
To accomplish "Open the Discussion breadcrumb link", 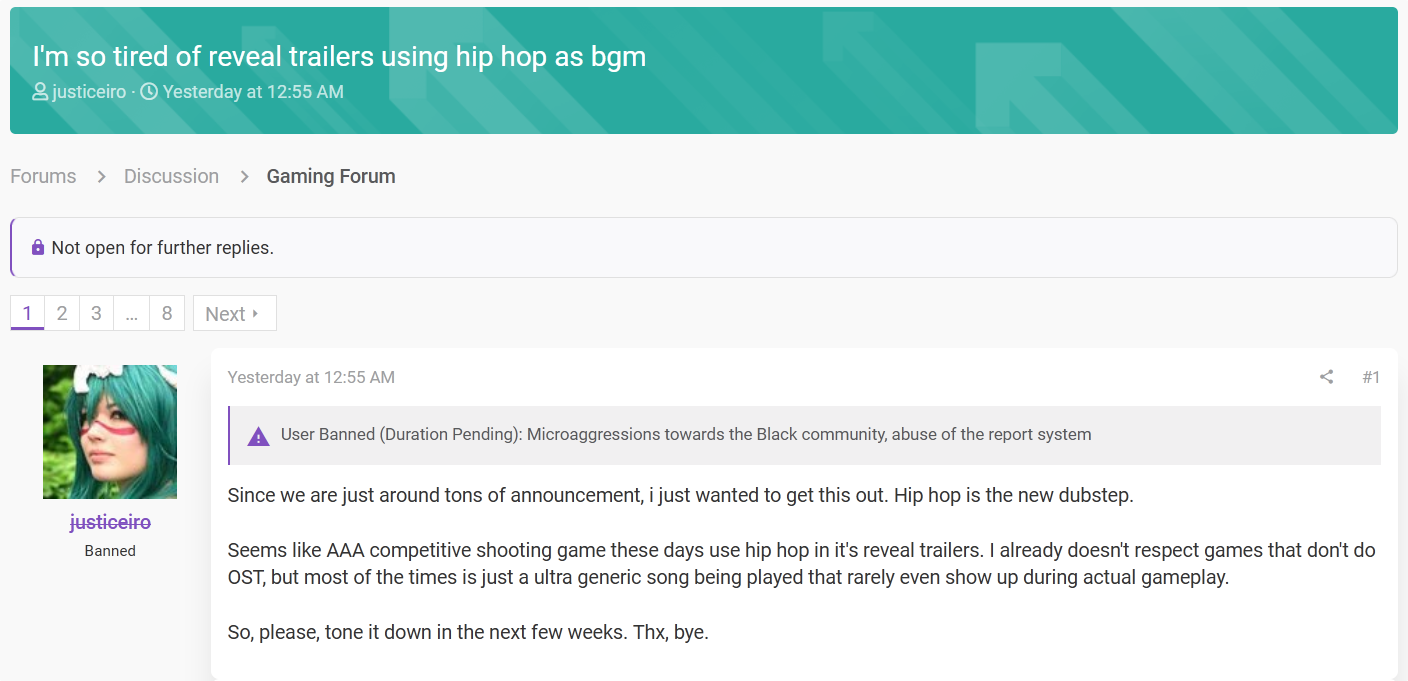I will 171,176.
